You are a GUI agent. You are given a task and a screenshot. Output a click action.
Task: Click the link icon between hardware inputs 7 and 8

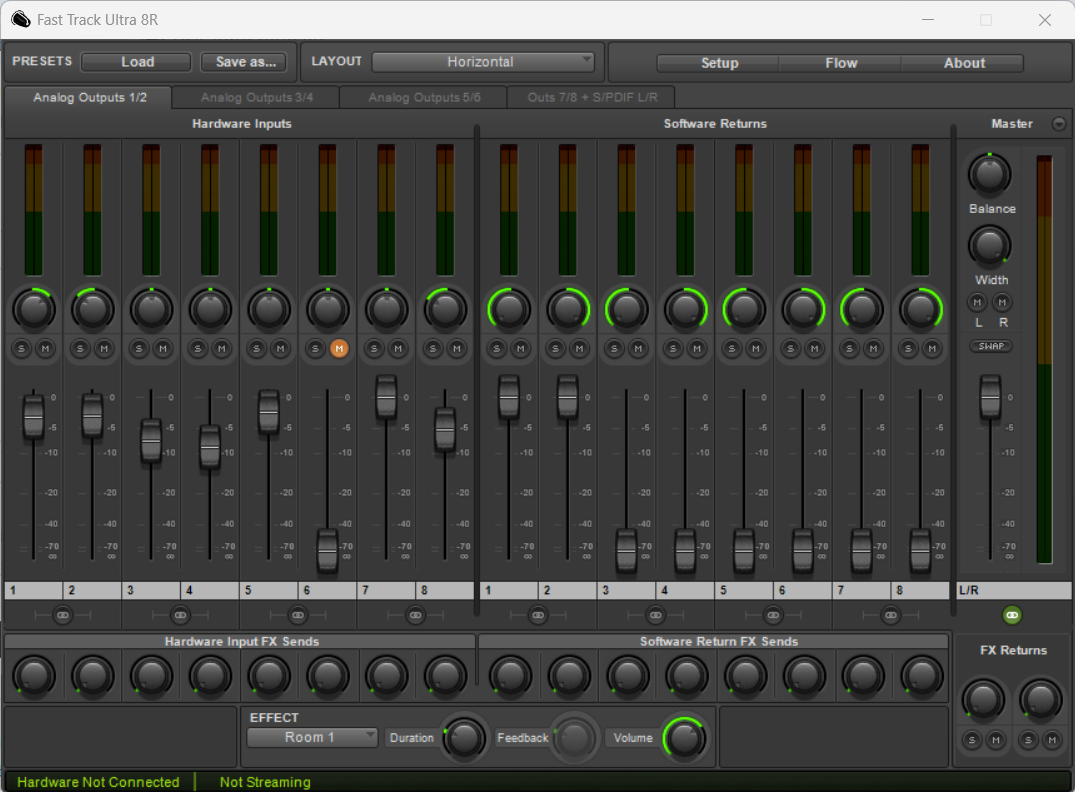pos(415,615)
